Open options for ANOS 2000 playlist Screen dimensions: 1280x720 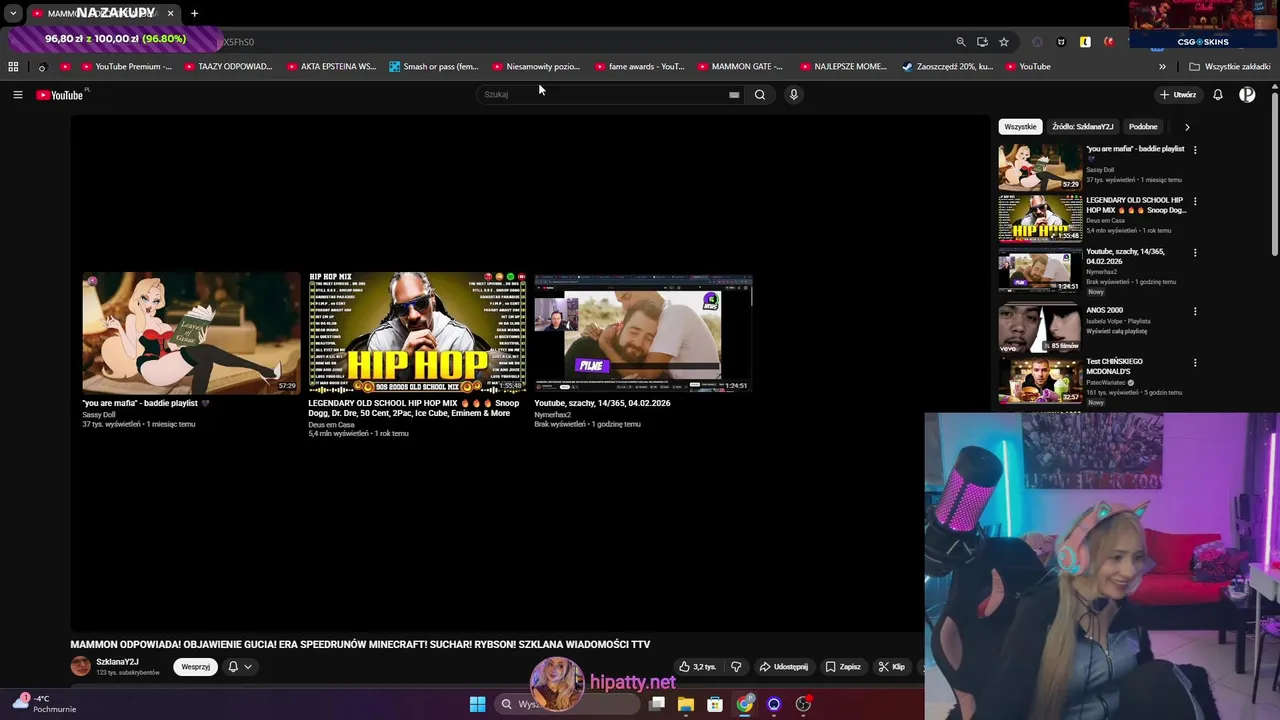pos(1195,311)
